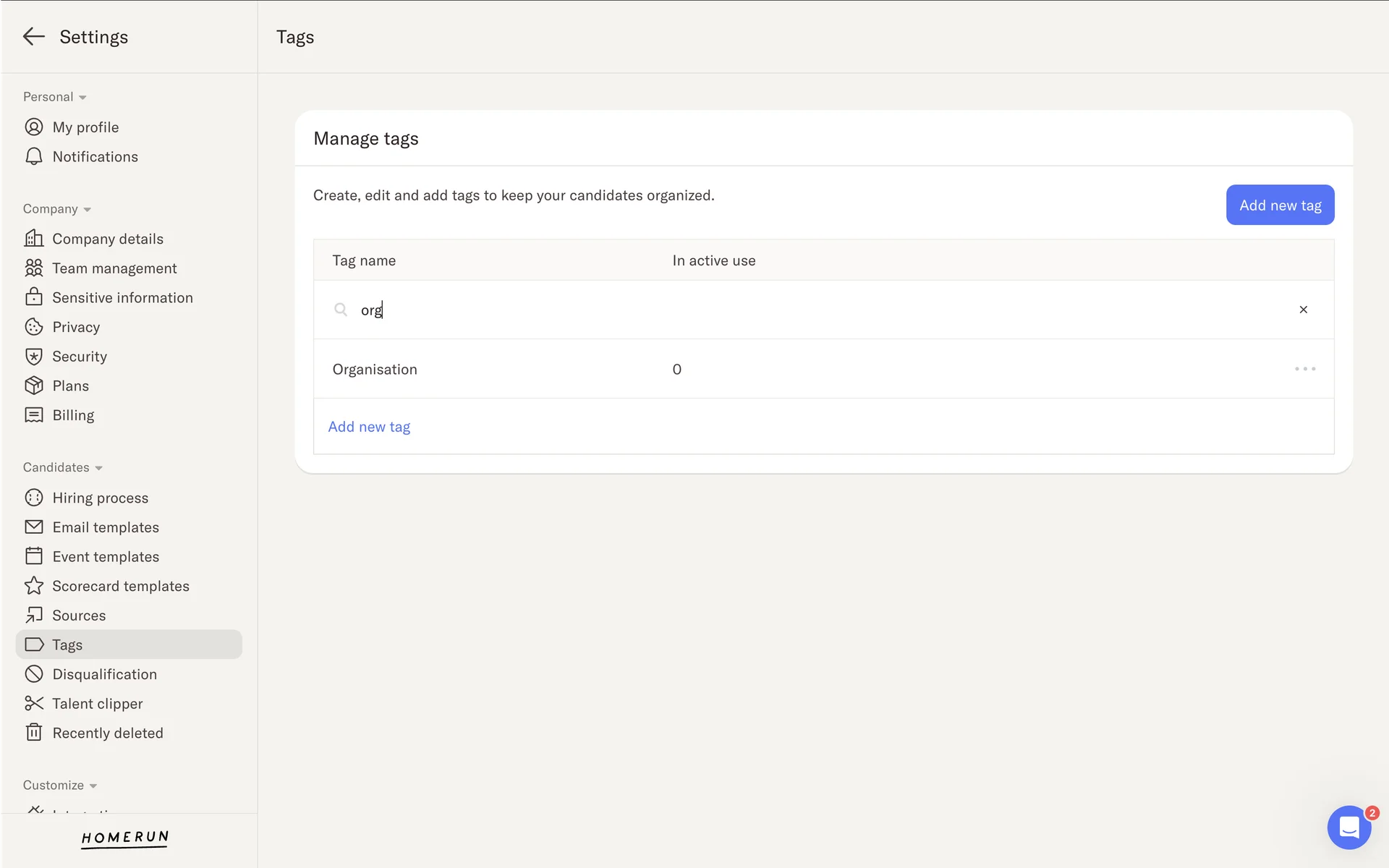This screenshot has height=868, width=1389.
Task: Open the Organisation tag options menu
Action: coord(1304,369)
